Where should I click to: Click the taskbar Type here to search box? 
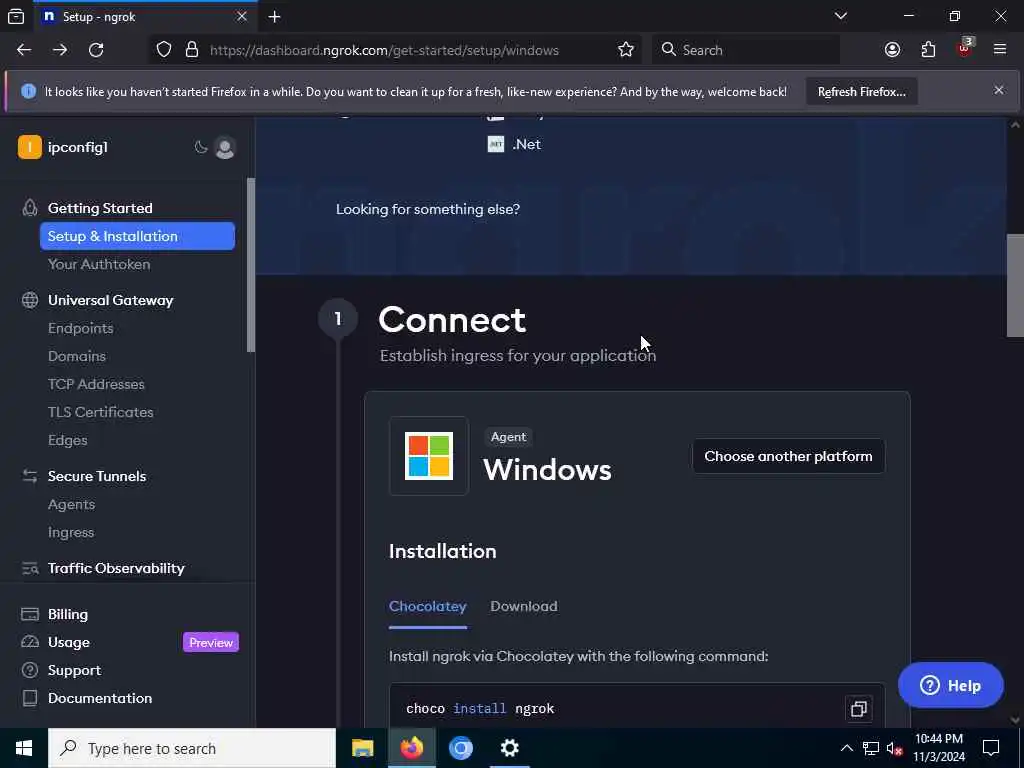point(192,748)
